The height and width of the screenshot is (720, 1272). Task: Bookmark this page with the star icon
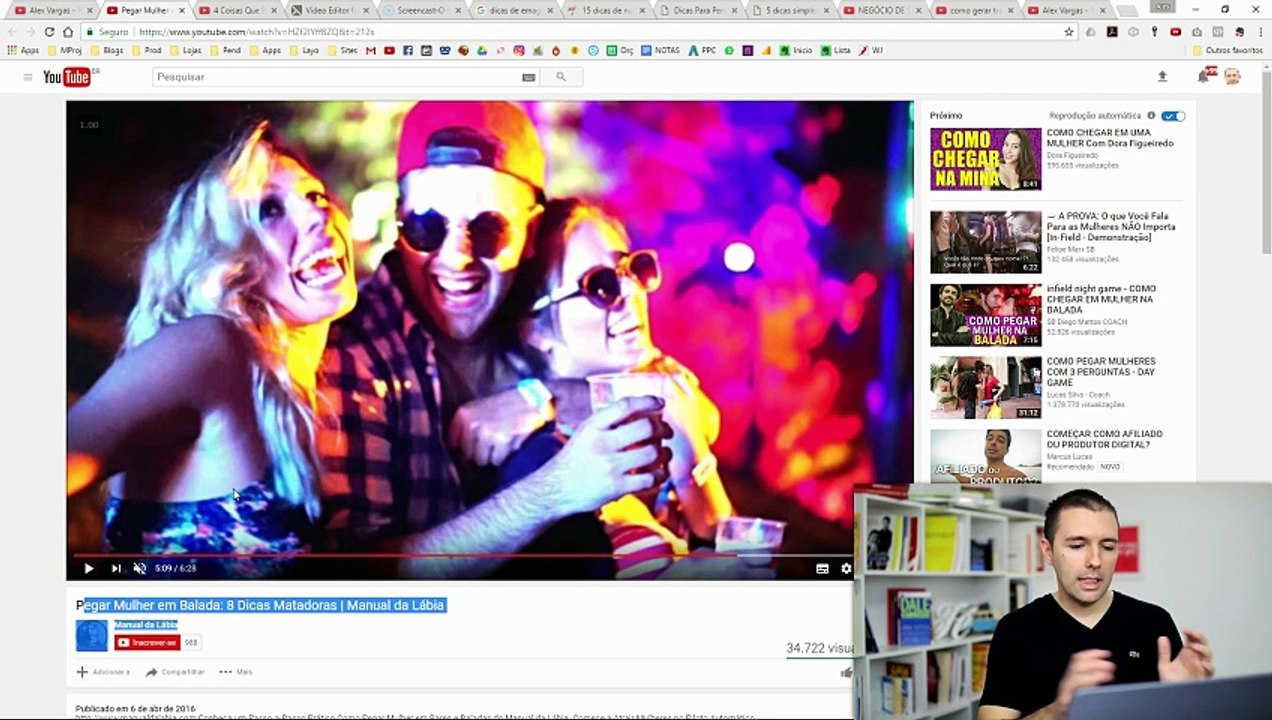point(1069,32)
